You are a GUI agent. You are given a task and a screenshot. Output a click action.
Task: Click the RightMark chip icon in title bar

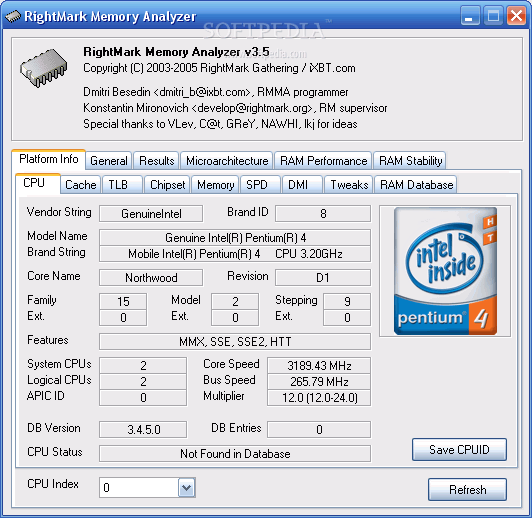[x=13, y=16]
